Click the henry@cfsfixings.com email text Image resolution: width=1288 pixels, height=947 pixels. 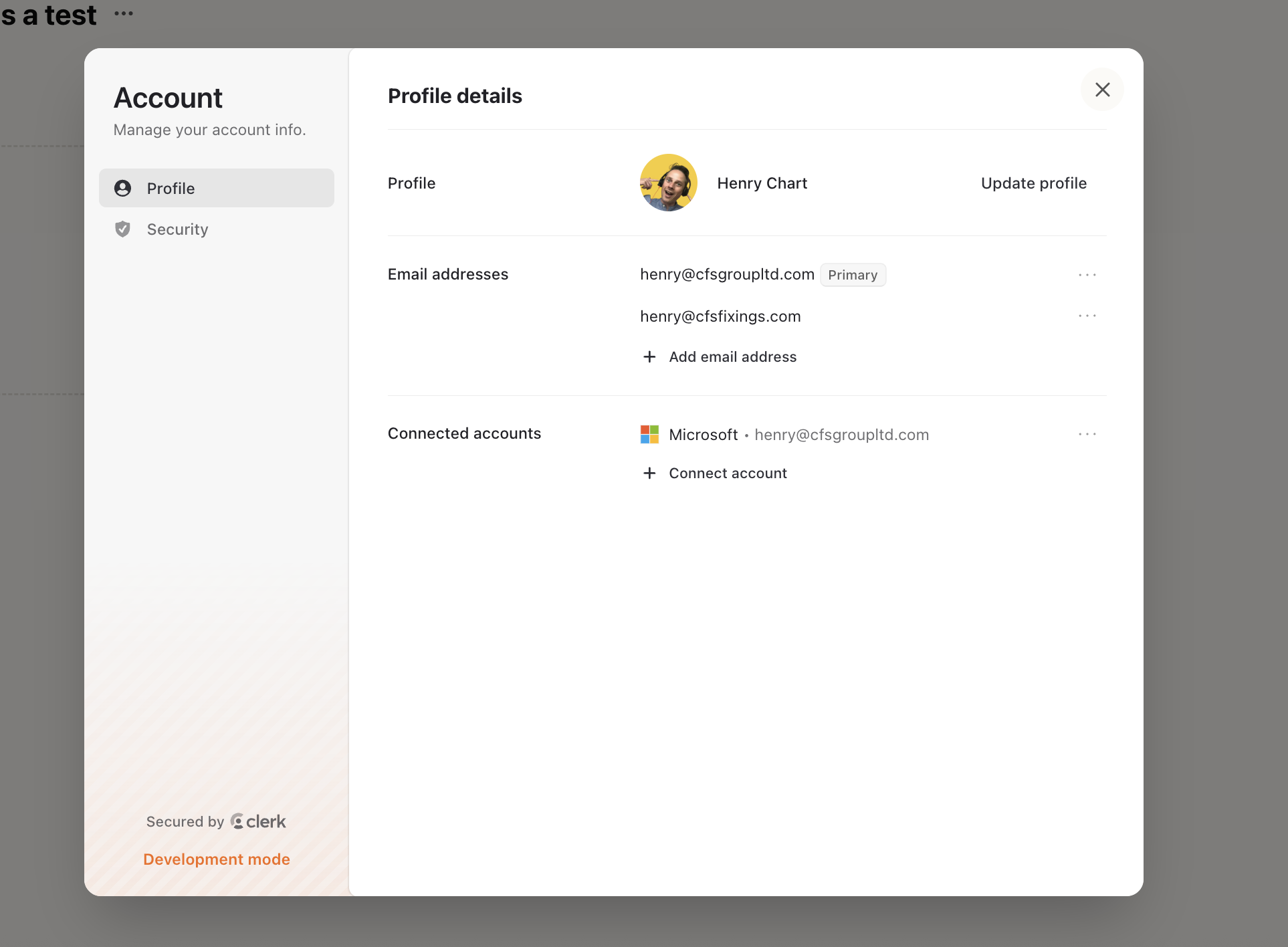pos(720,316)
